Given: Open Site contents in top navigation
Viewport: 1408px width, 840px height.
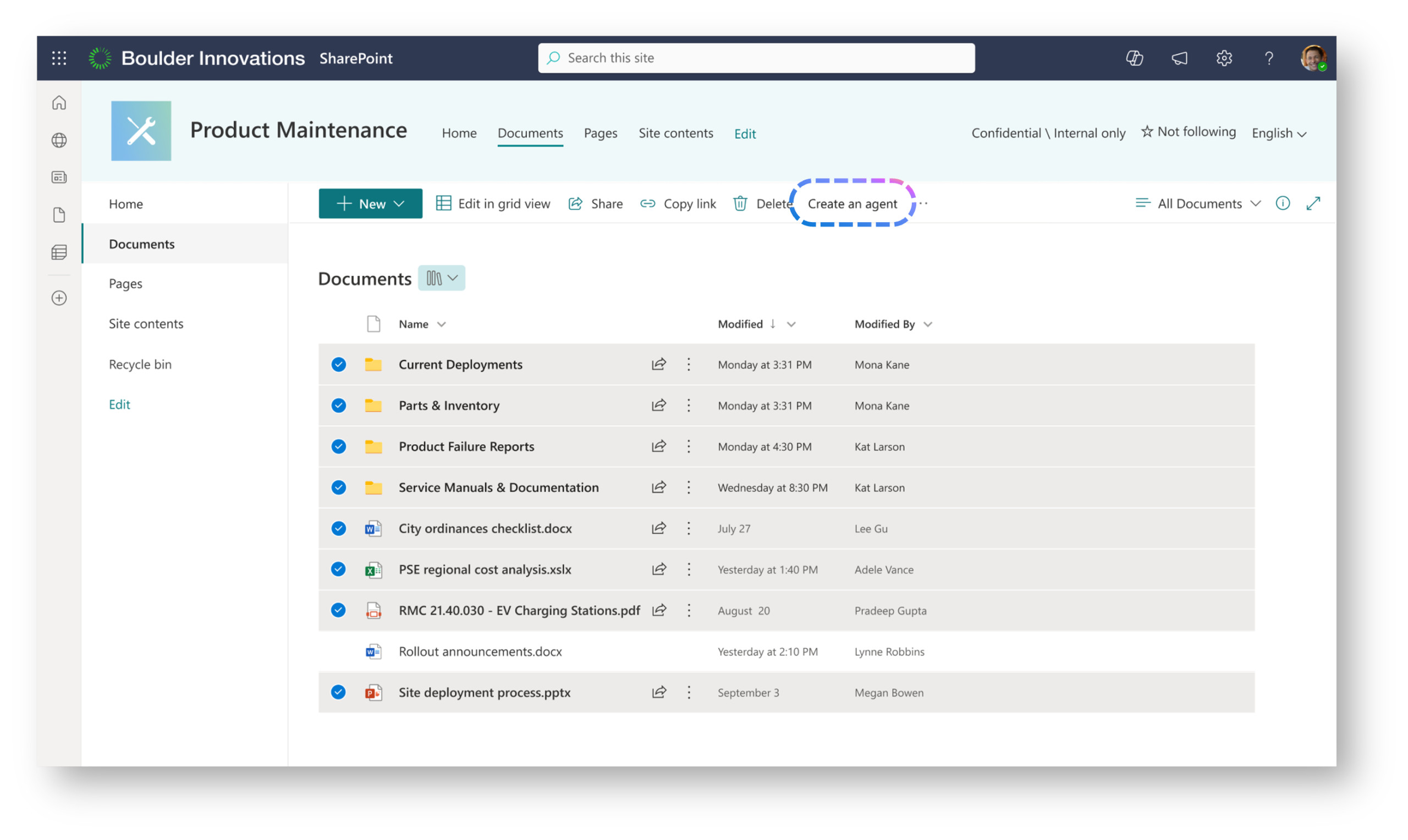Looking at the screenshot, I should coord(675,133).
